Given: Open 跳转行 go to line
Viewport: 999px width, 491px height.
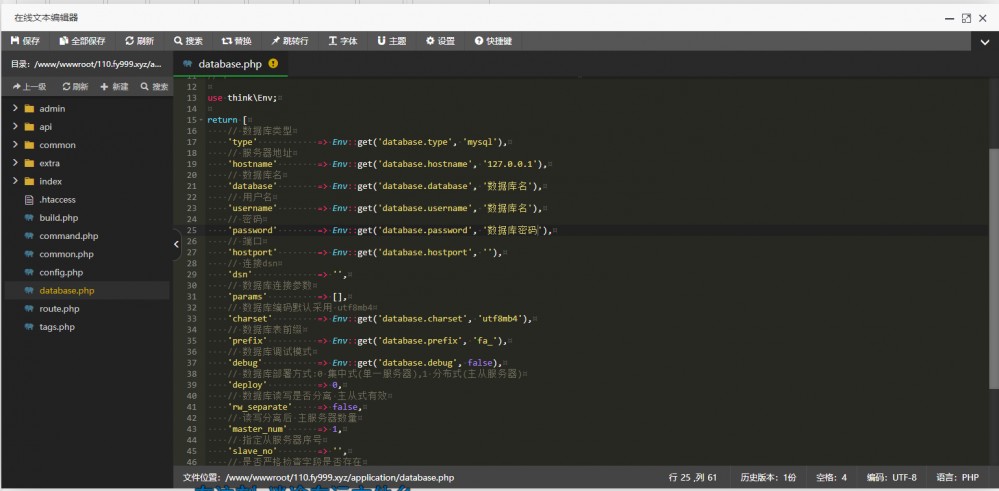Looking at the screenshot, I should [x=290, y=41].
